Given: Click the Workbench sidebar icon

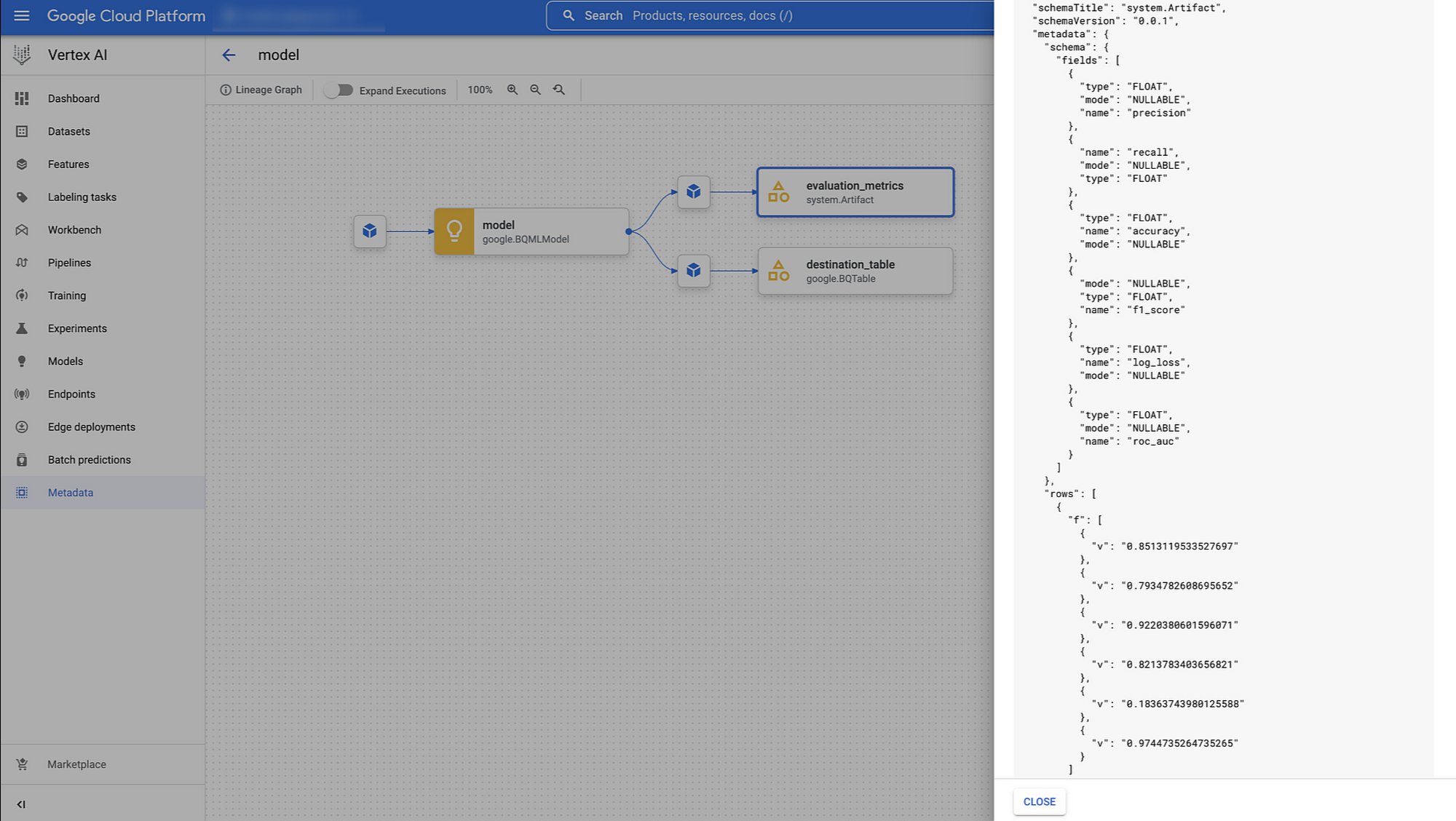Looking at the screenshot, I should 22,229.
